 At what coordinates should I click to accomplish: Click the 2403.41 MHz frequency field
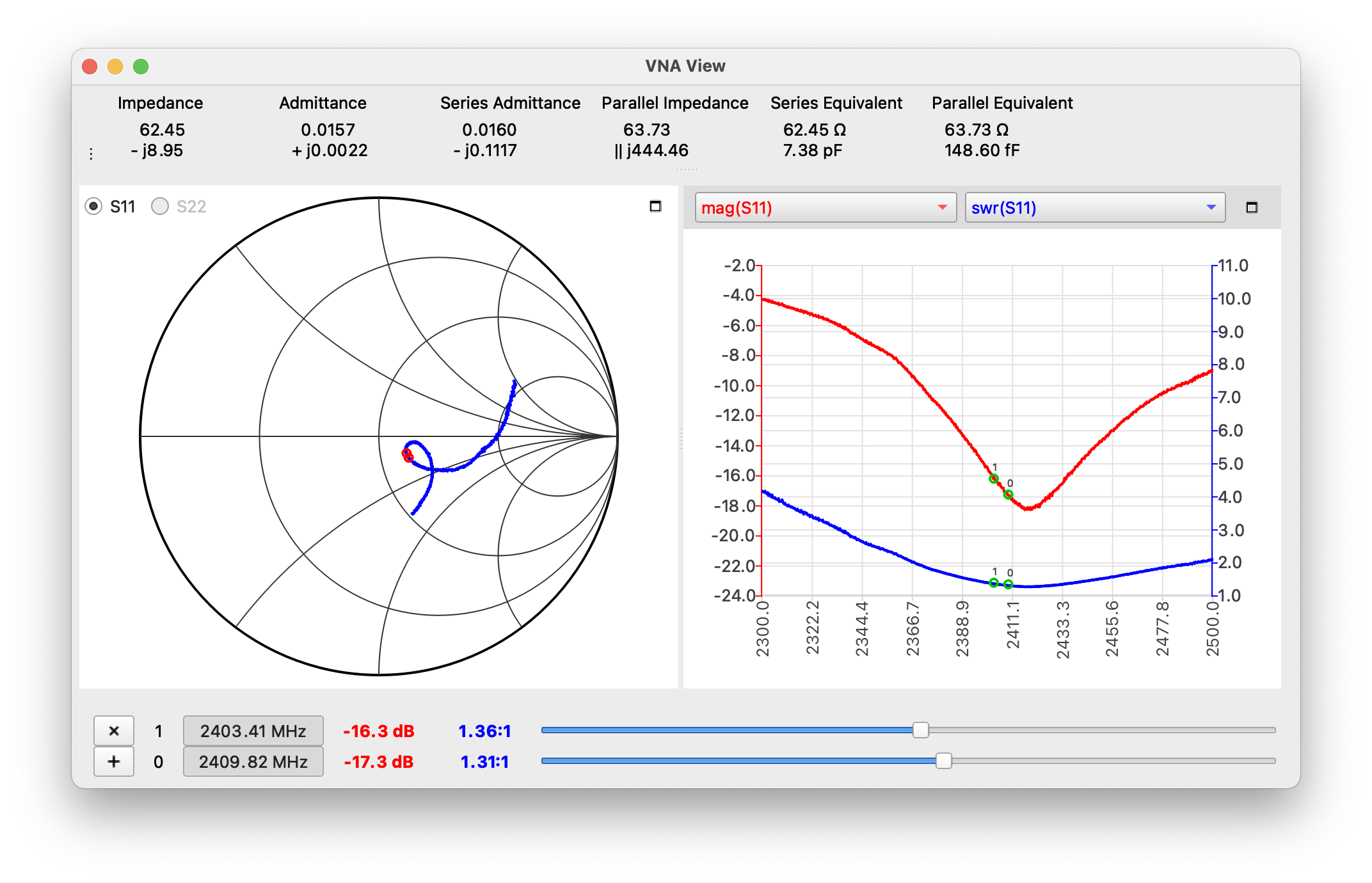coord(253,731)
